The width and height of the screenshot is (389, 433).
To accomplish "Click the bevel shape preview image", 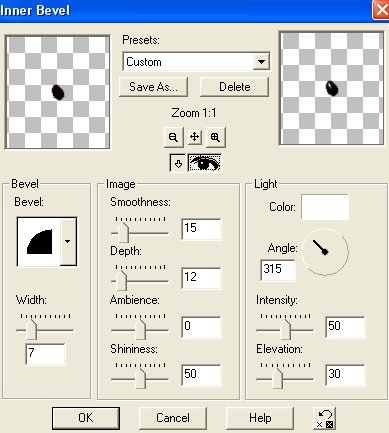I will click(x=39, y=242).
